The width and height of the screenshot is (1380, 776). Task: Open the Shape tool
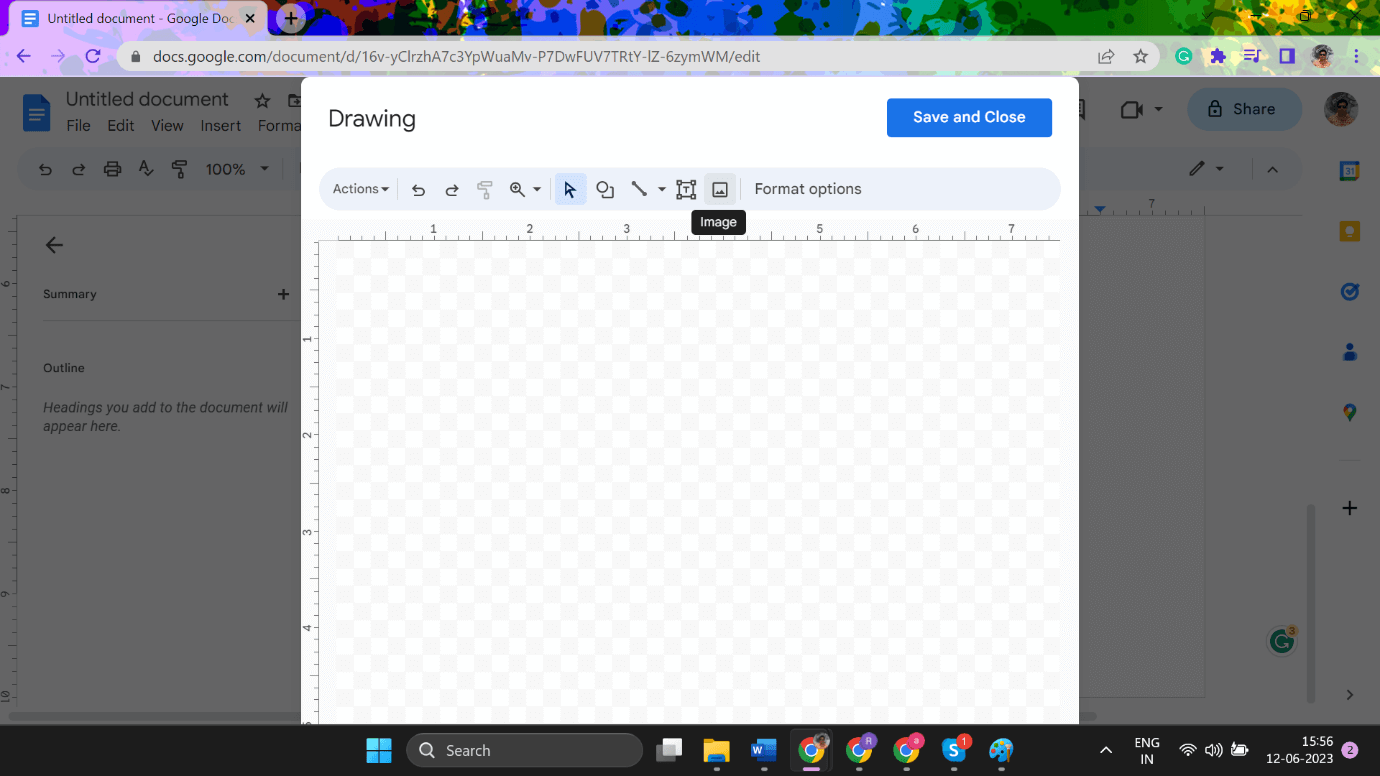[x=605, y=189]
